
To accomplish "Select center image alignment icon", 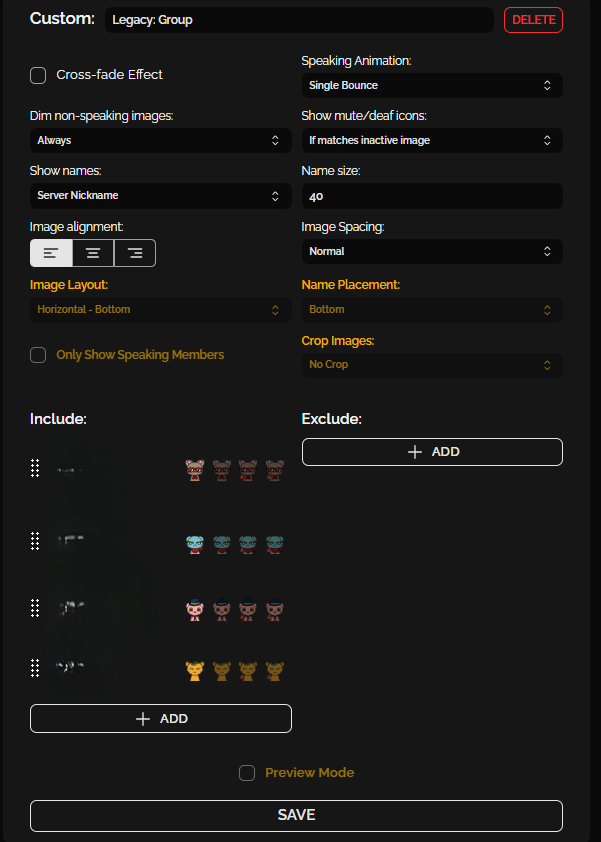I will pyautogui.click(x=93, y=253).
